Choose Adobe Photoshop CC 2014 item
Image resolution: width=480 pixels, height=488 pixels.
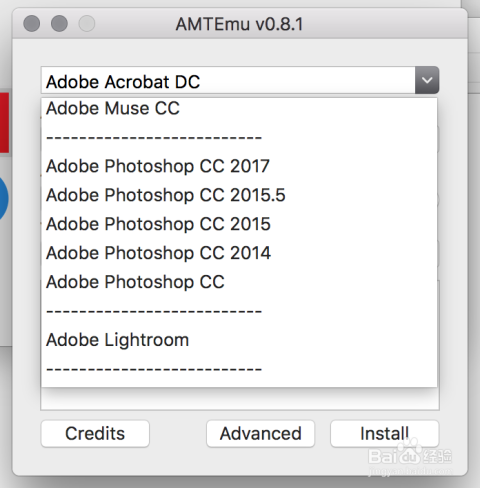(x=239, y=253)
